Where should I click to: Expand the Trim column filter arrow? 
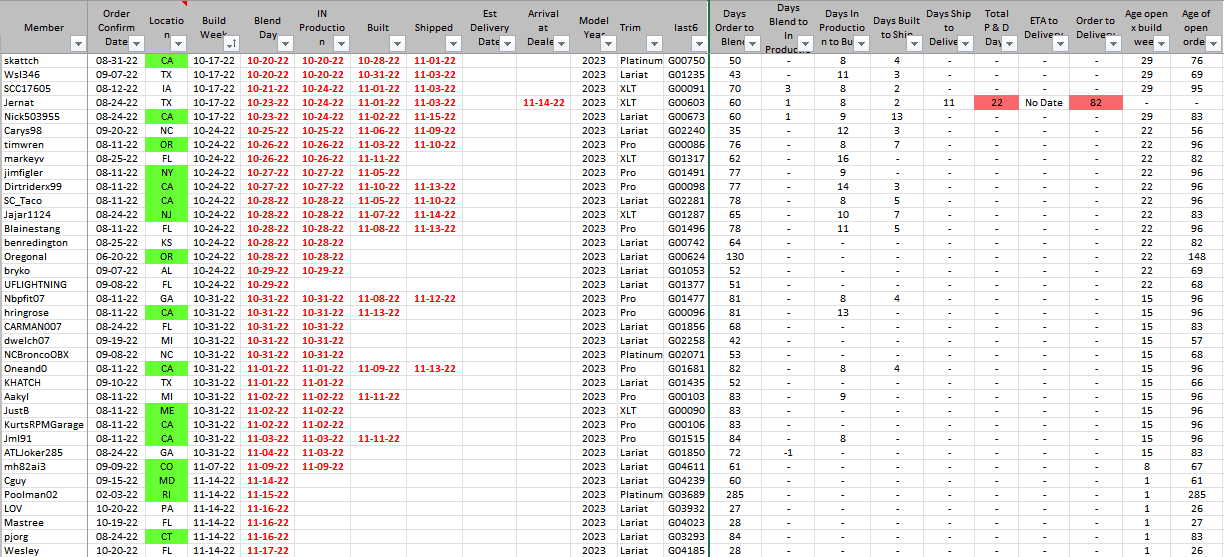pyautogui.click(x=655, y=44)
